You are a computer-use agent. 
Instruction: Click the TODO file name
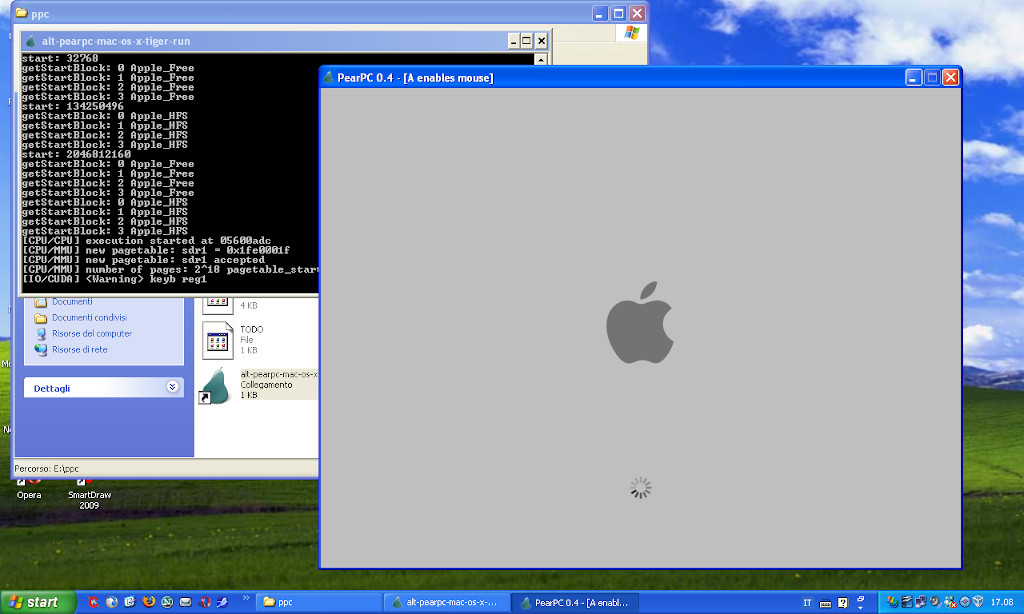(251, 329)
